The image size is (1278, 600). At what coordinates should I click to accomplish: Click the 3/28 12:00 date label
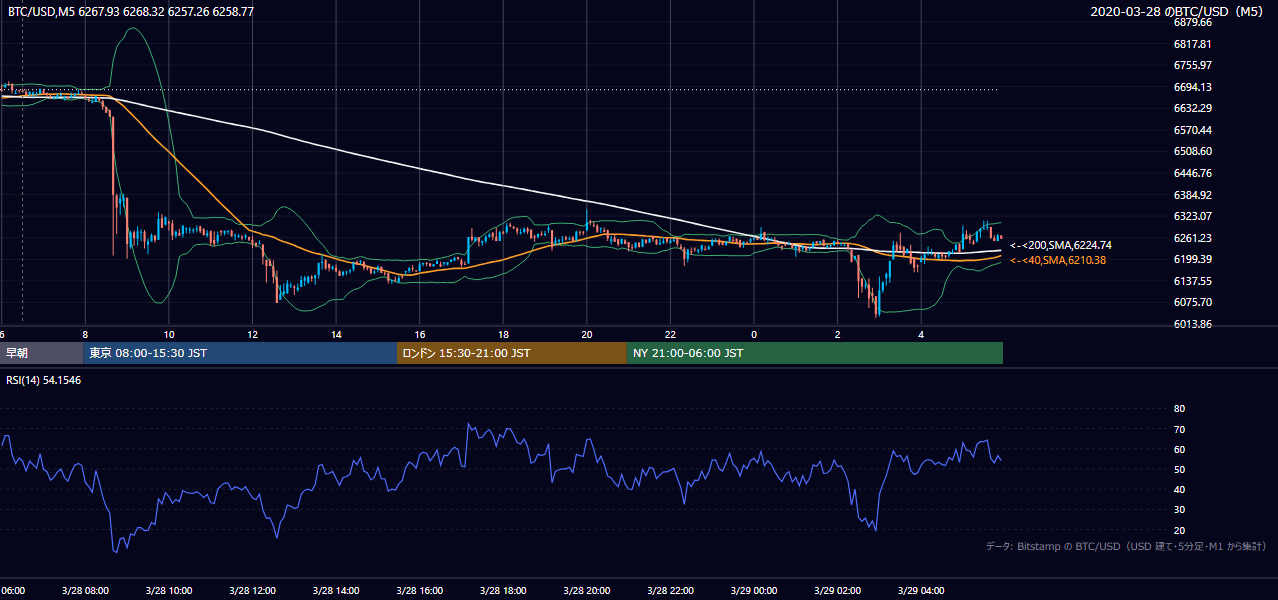(252, 590)
